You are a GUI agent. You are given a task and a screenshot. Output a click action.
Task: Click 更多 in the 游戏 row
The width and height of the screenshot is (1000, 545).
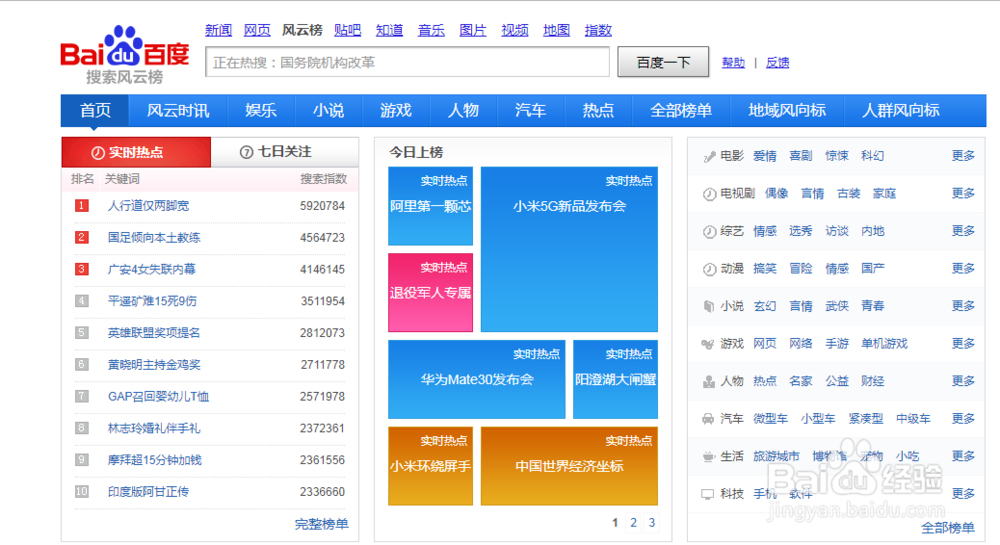[963, 344]
